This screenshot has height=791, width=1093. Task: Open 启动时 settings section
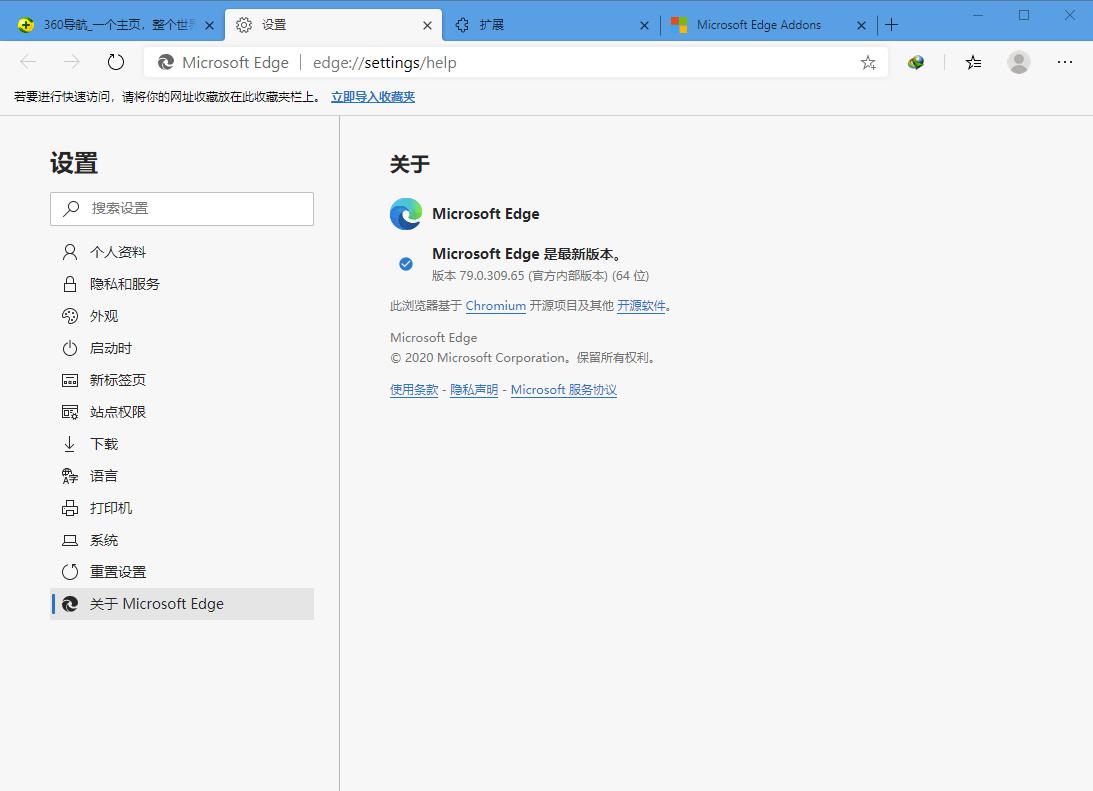tap(182, 348)
